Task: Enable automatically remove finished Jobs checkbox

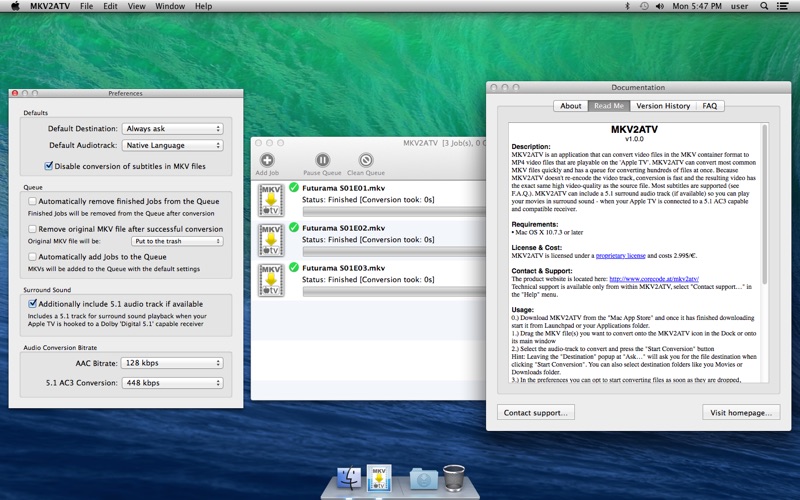Action: (33, 201)
